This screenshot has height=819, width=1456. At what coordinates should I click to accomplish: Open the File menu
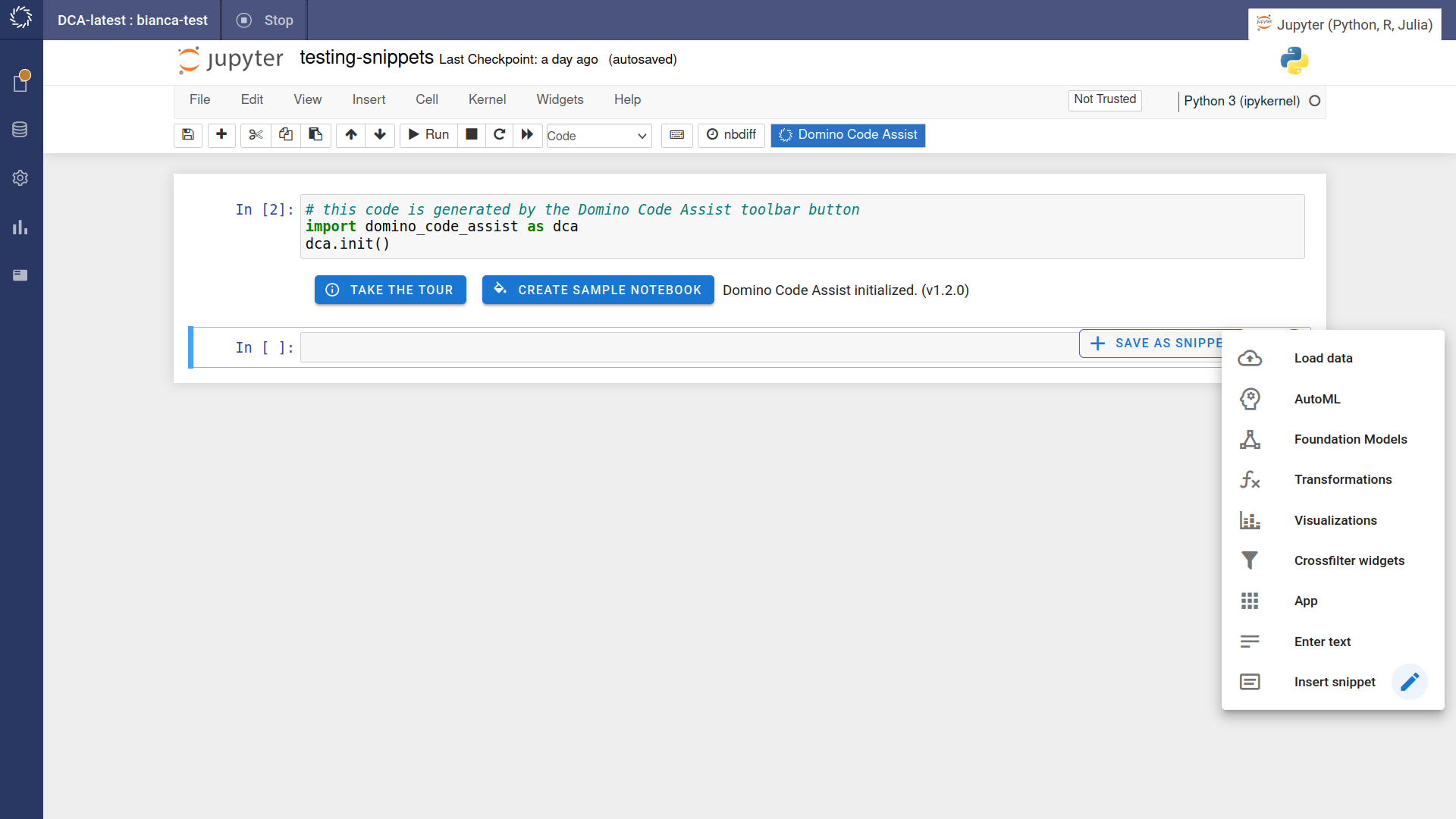coord(199,100)
